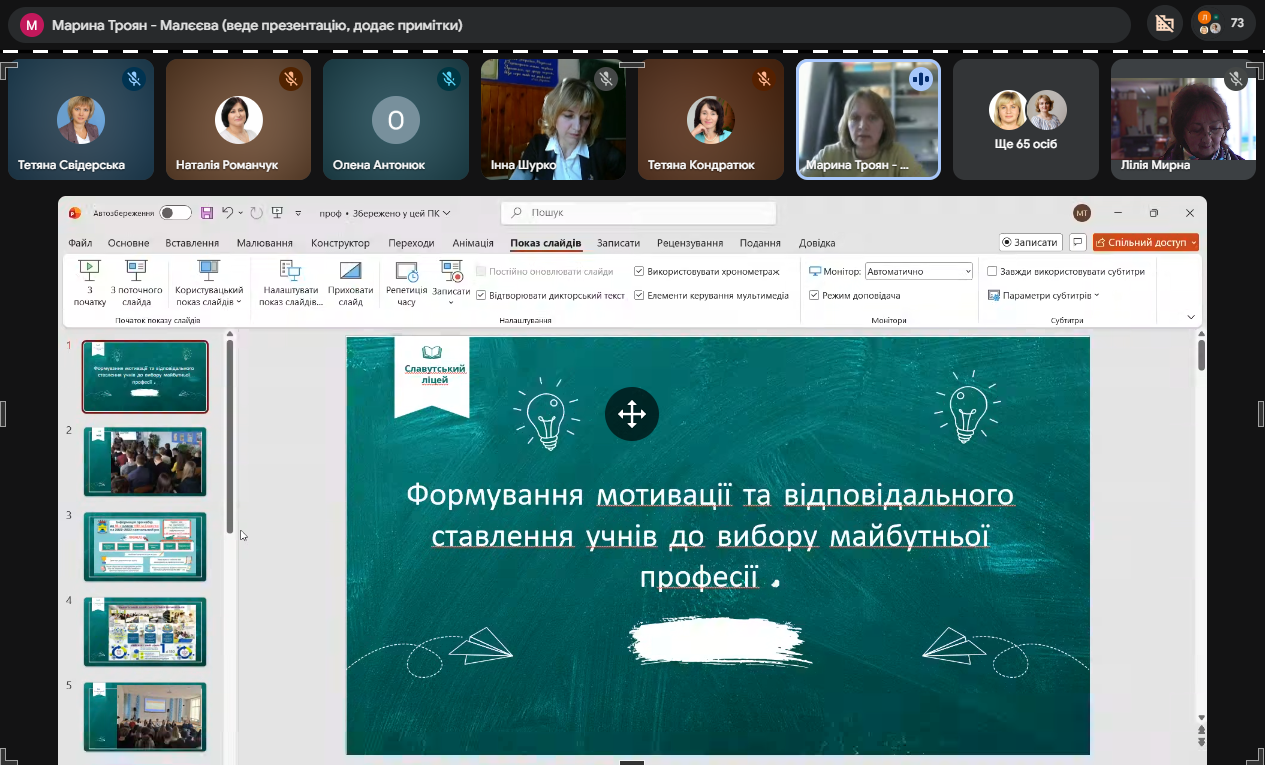This screenshot has width=1265, height=765.
Task: Click the Hide Slide (Приховати слайд) icon
Action: [350, 281]
